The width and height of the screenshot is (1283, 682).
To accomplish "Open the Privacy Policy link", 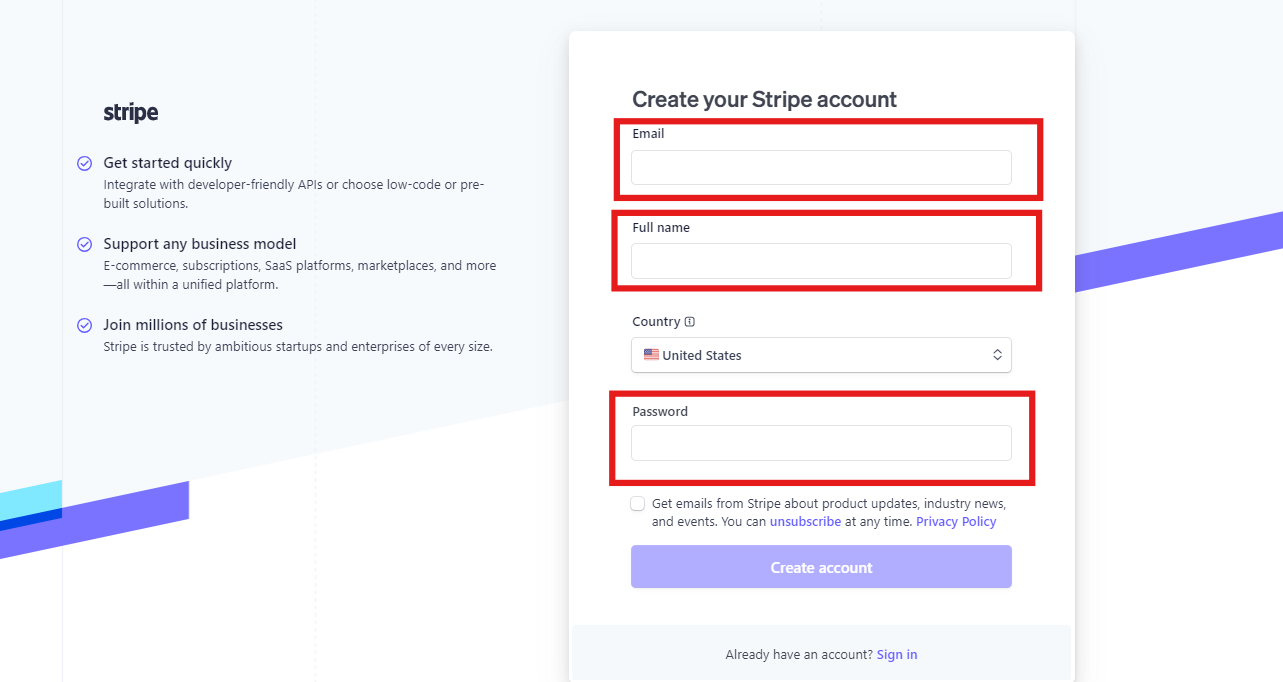I will pos(956,522).
